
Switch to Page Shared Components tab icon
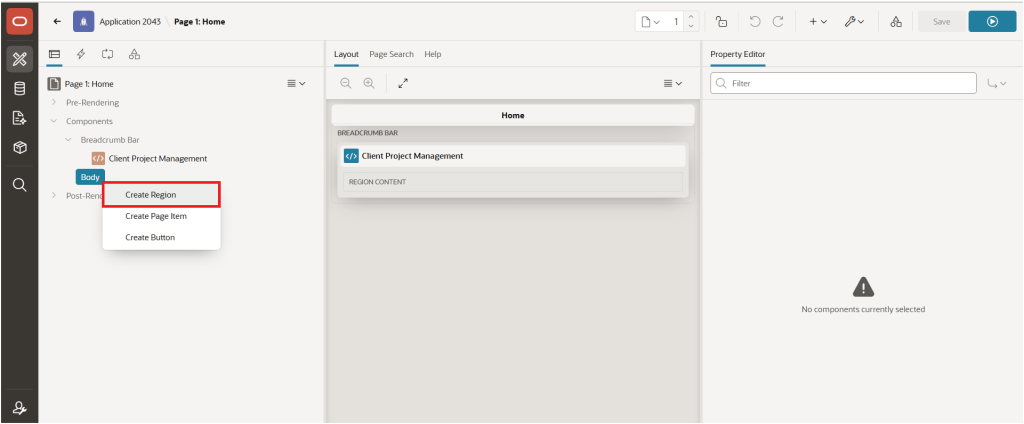(x=134, y=54)
